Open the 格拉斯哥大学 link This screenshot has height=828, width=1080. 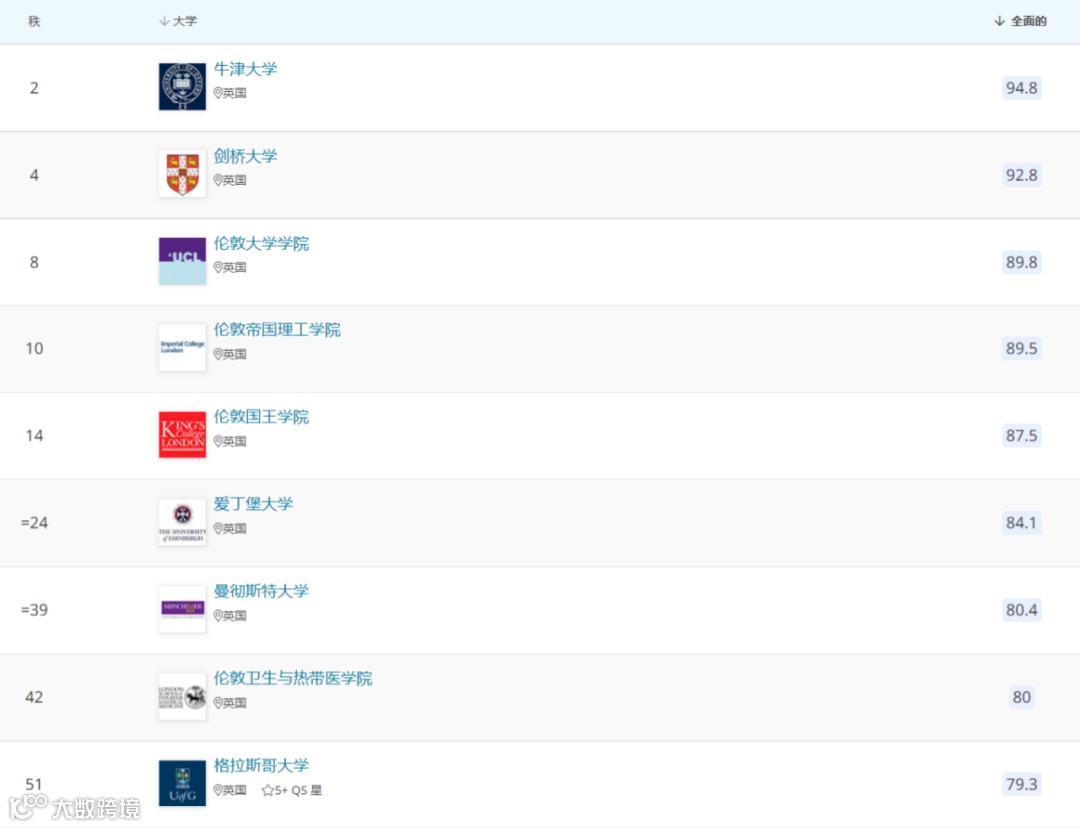click(261, 765)
